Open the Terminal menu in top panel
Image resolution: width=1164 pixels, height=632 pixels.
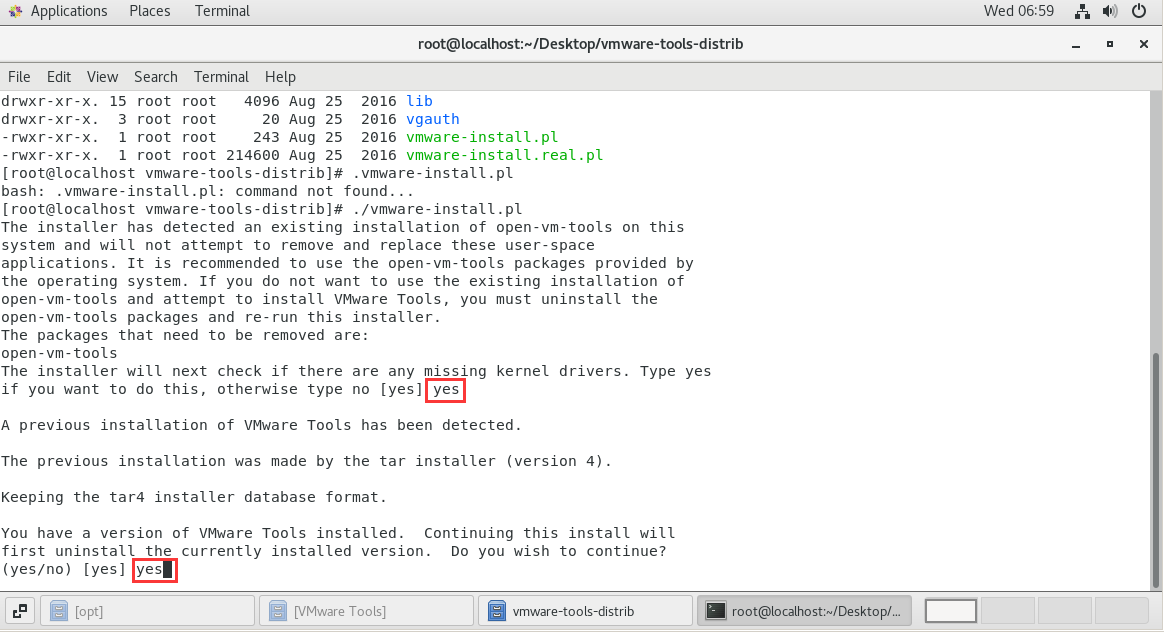(x=222, y=11)
